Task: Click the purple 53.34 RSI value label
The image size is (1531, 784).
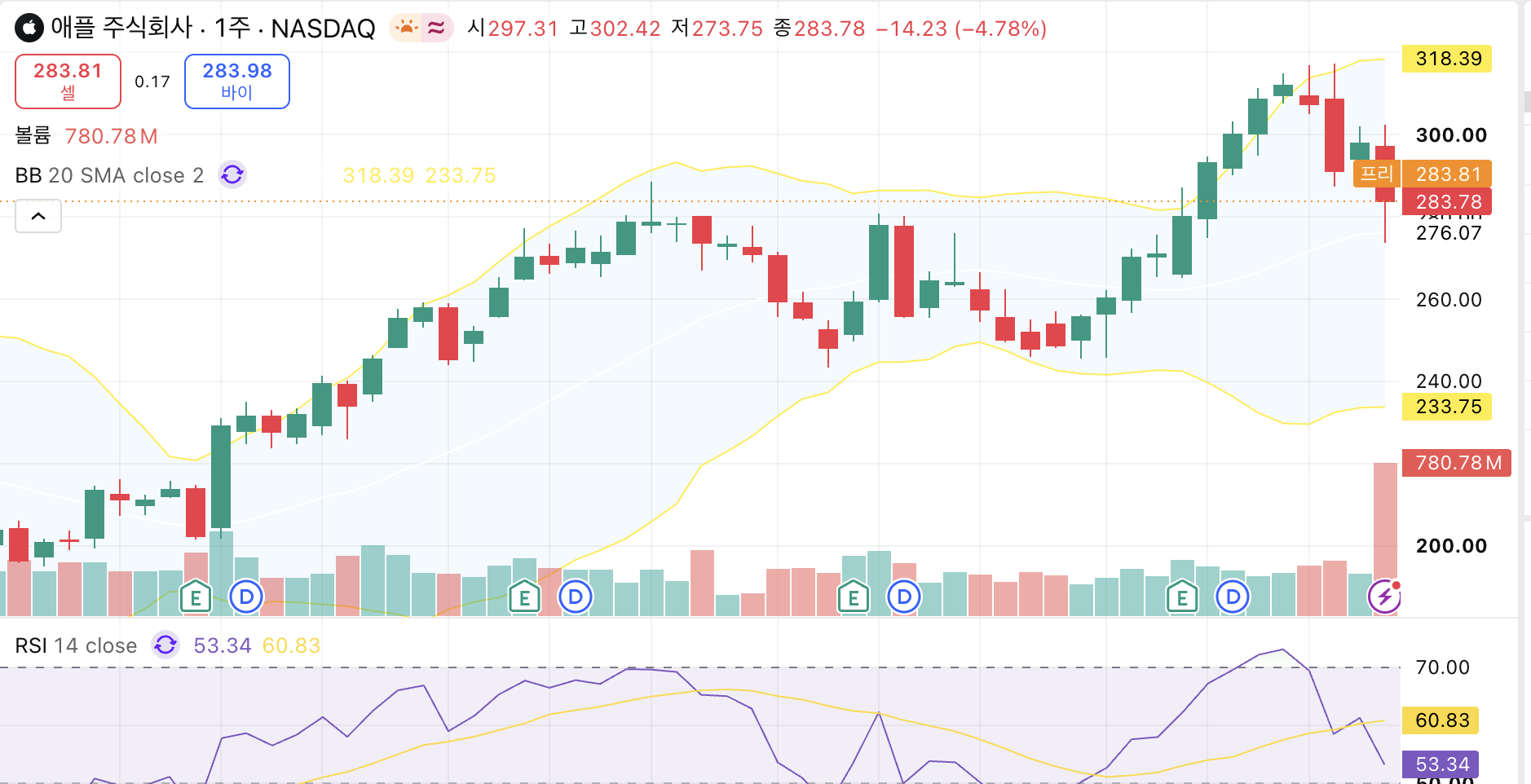Action: pyautogui.click(x=1441, y=764)
